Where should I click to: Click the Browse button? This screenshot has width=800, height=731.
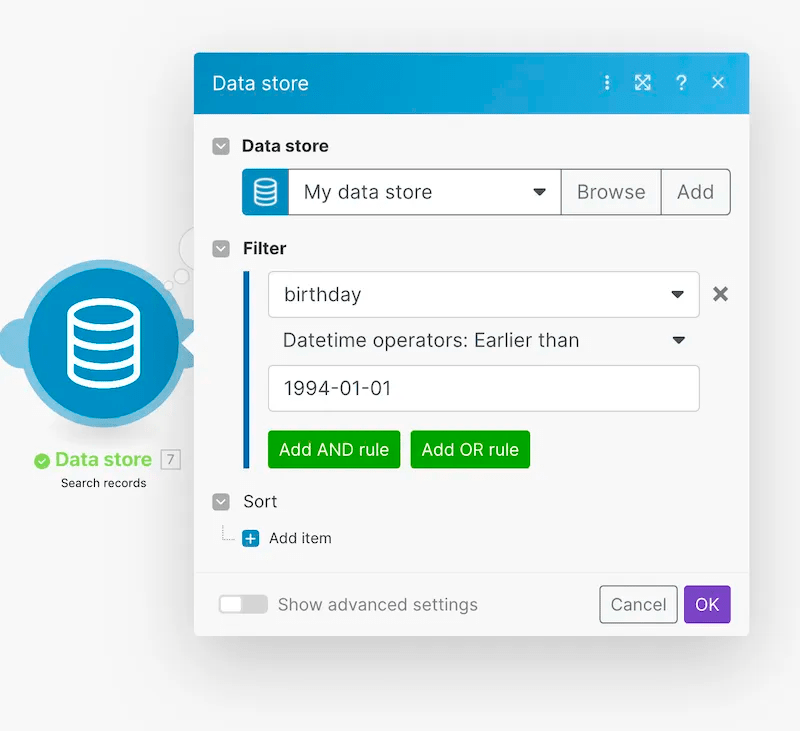[x=611, y=192]
